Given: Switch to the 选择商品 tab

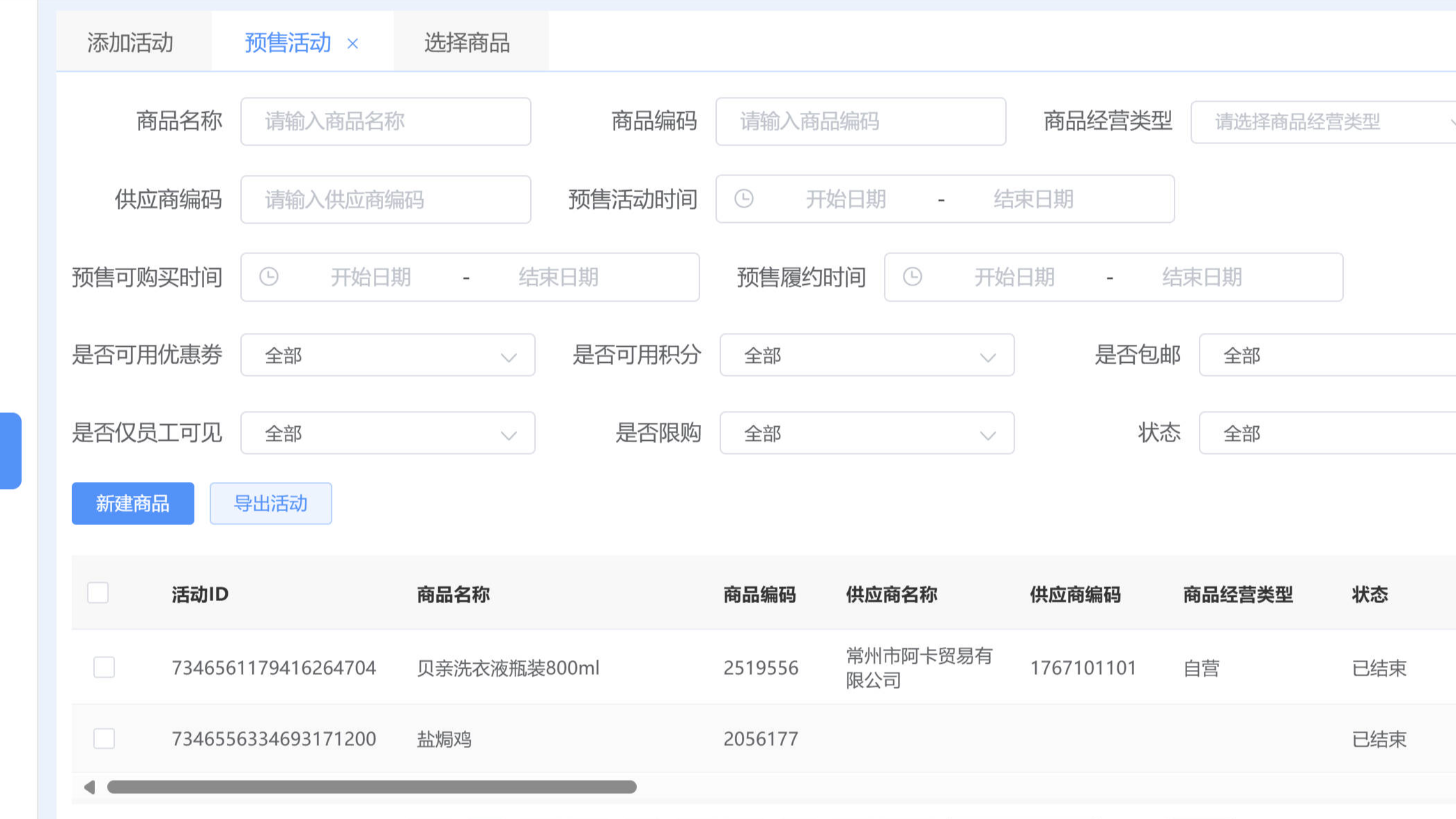Looking at the screenshot, I should click(x=468, y=43).
